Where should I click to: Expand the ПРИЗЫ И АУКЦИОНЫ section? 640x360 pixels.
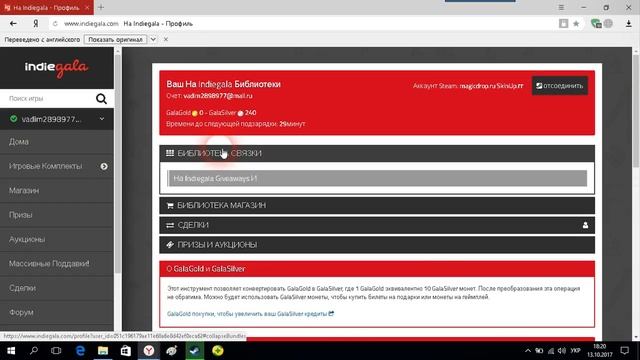tap(377, 244)
